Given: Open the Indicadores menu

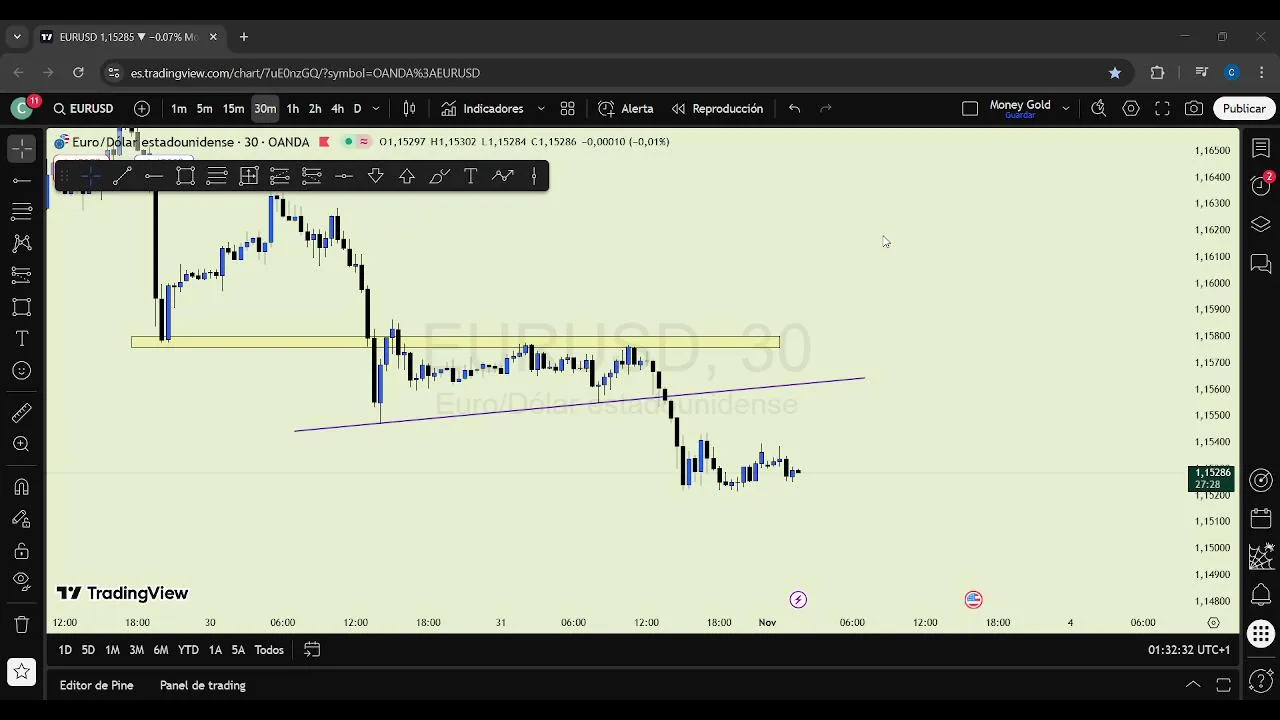Looking at the screenshot, I should (x=483, y=108).
